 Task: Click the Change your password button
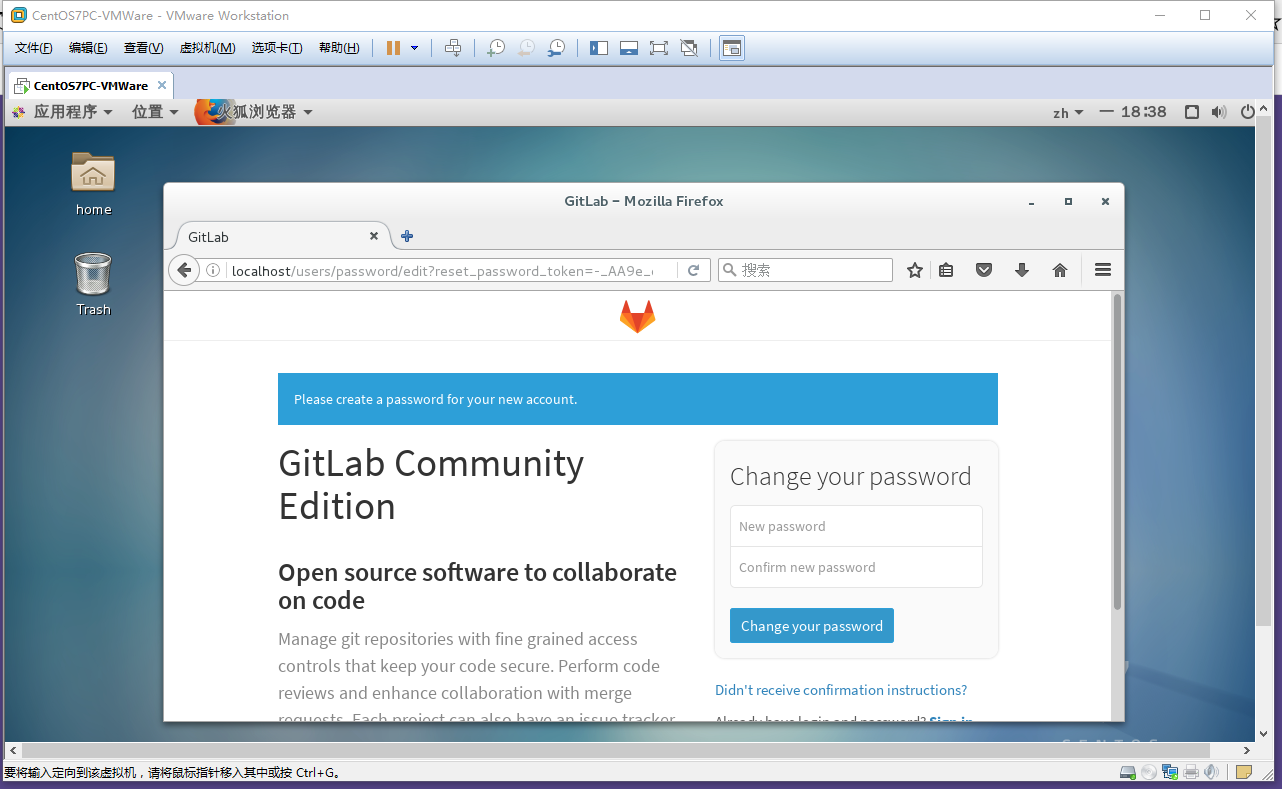coord(812,626)
